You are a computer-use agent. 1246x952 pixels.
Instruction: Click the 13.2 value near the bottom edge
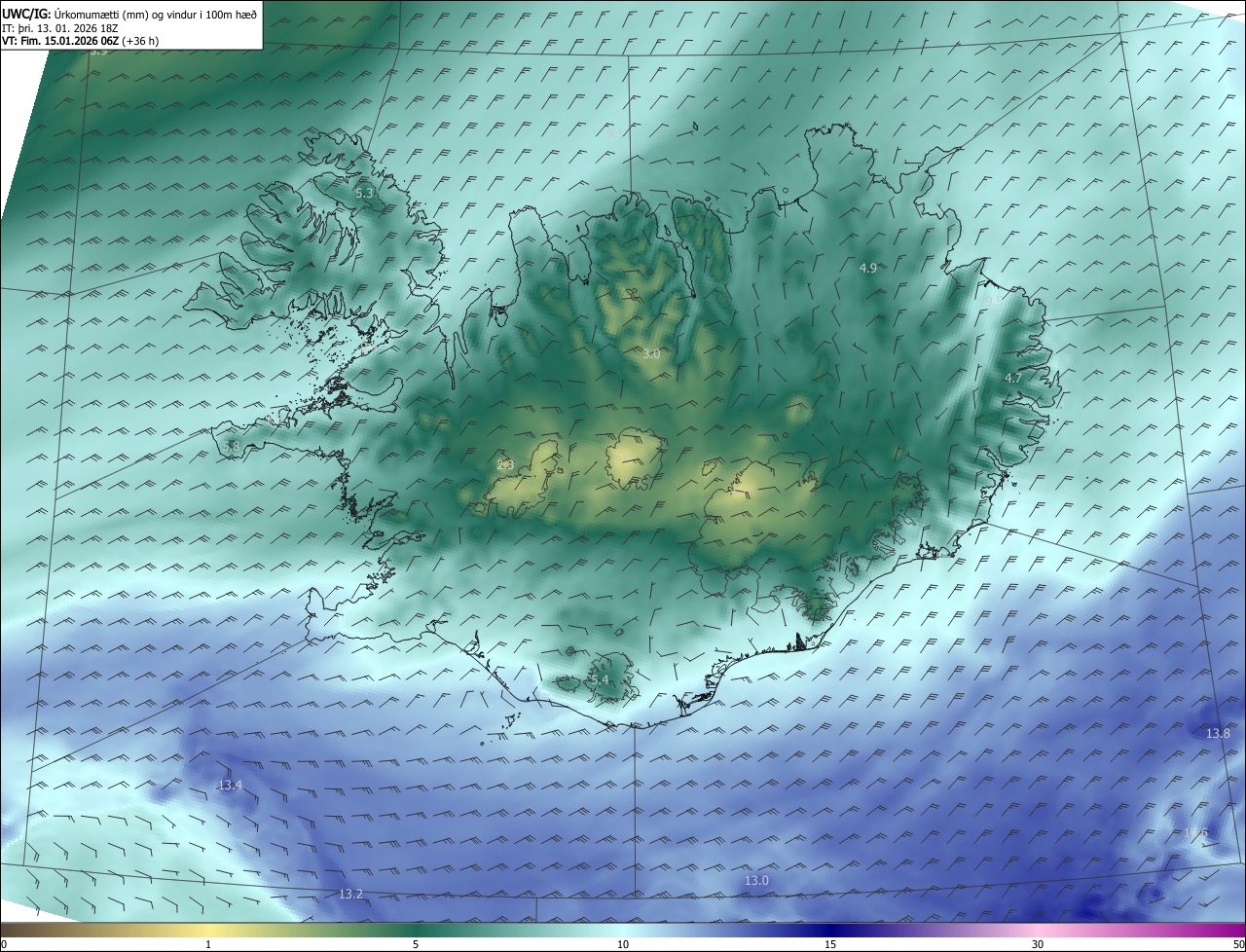pos(350,894)
